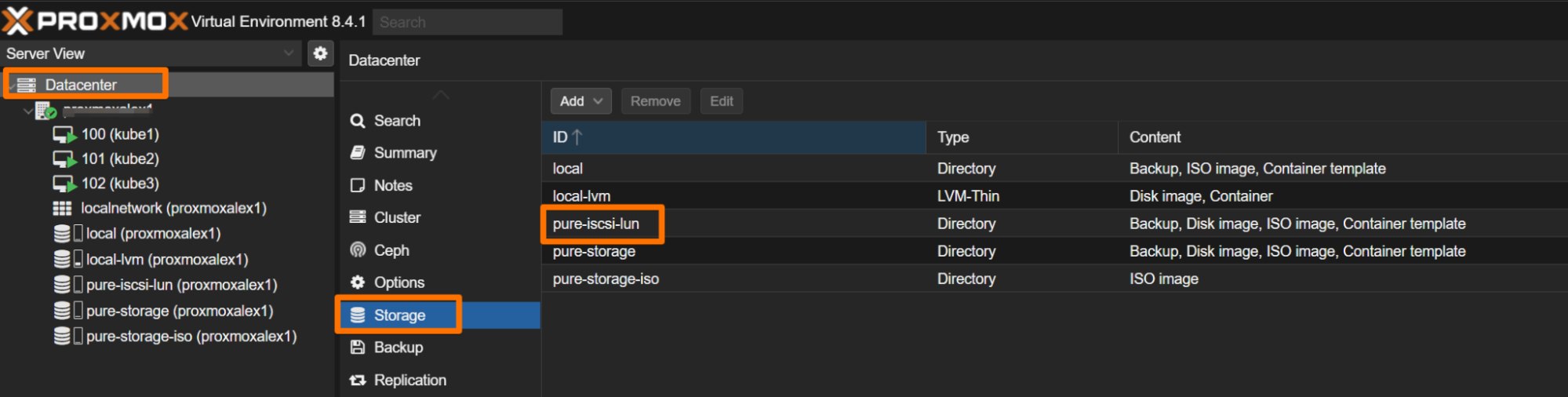Click the localnetwork grid icon
The height and width of the screenshot is (397, 1568).
coord(62,209)
